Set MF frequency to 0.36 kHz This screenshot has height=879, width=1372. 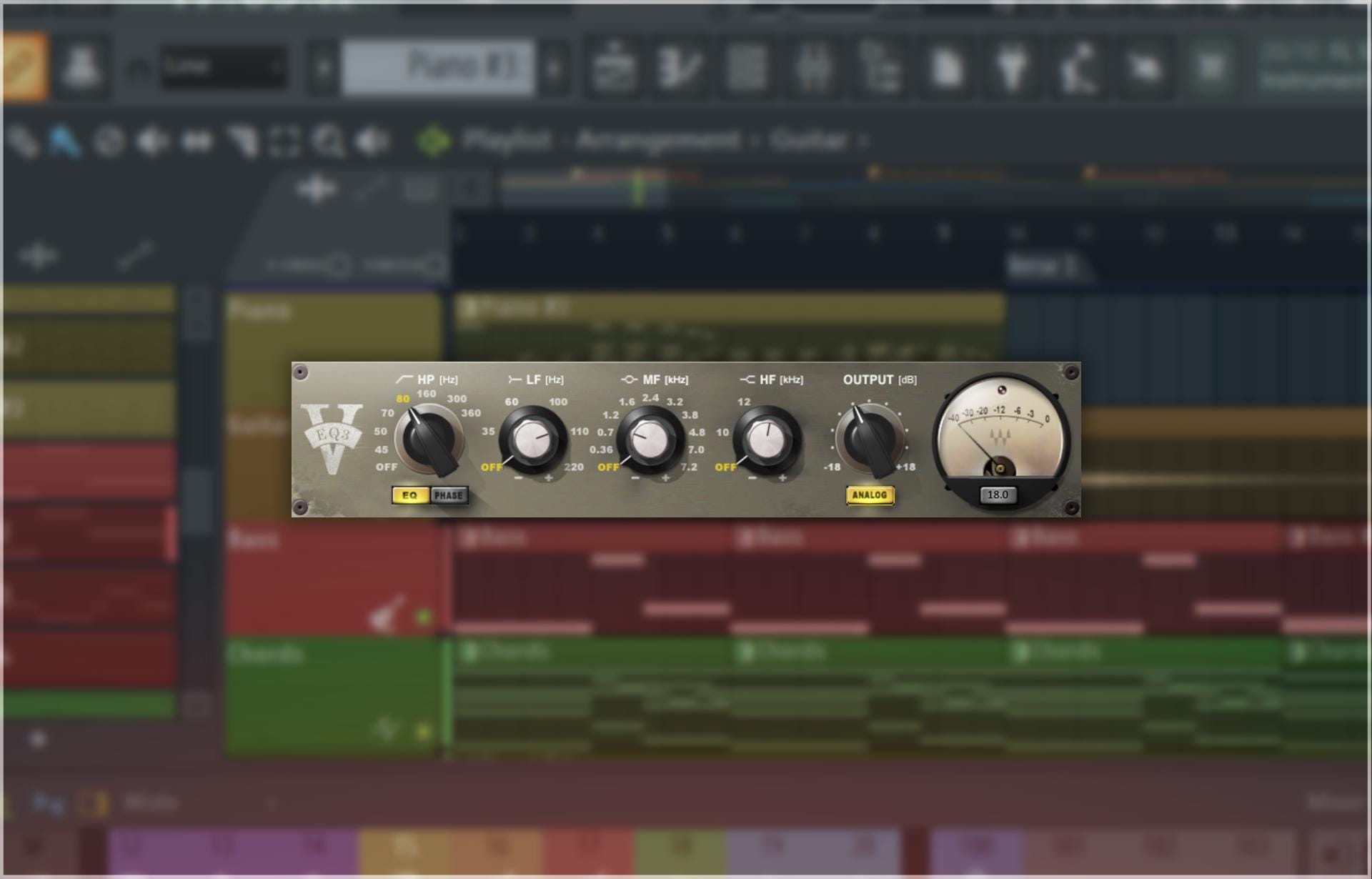click(601, 450)
